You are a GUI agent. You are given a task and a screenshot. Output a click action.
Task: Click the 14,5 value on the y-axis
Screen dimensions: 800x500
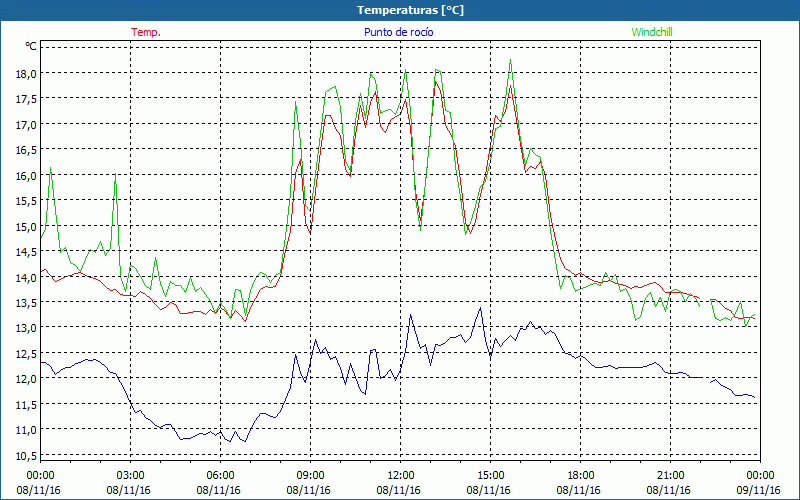click(x=26, y=252)
